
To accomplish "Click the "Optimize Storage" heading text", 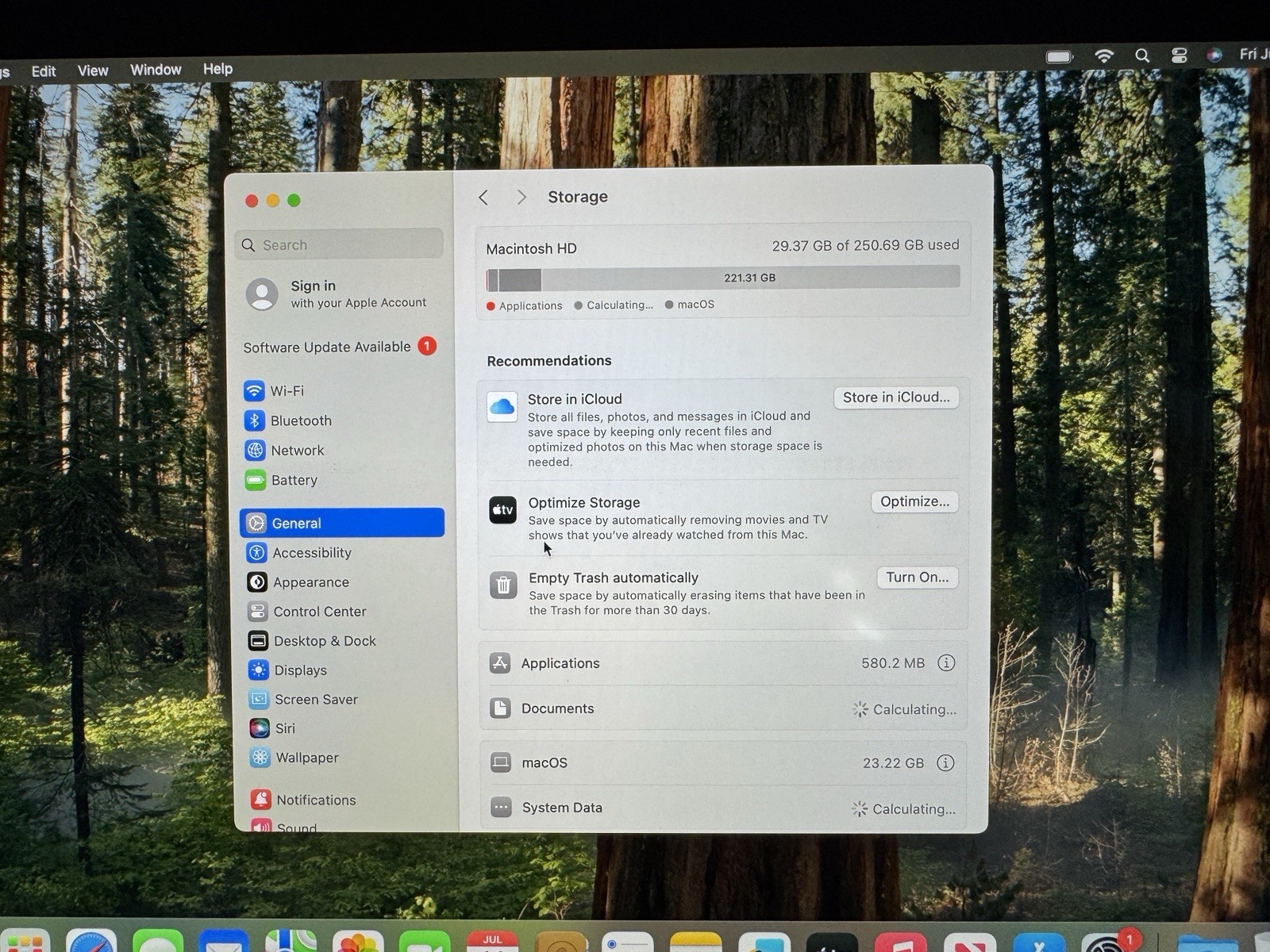I will pyautogui.click(x=584, y=502).
